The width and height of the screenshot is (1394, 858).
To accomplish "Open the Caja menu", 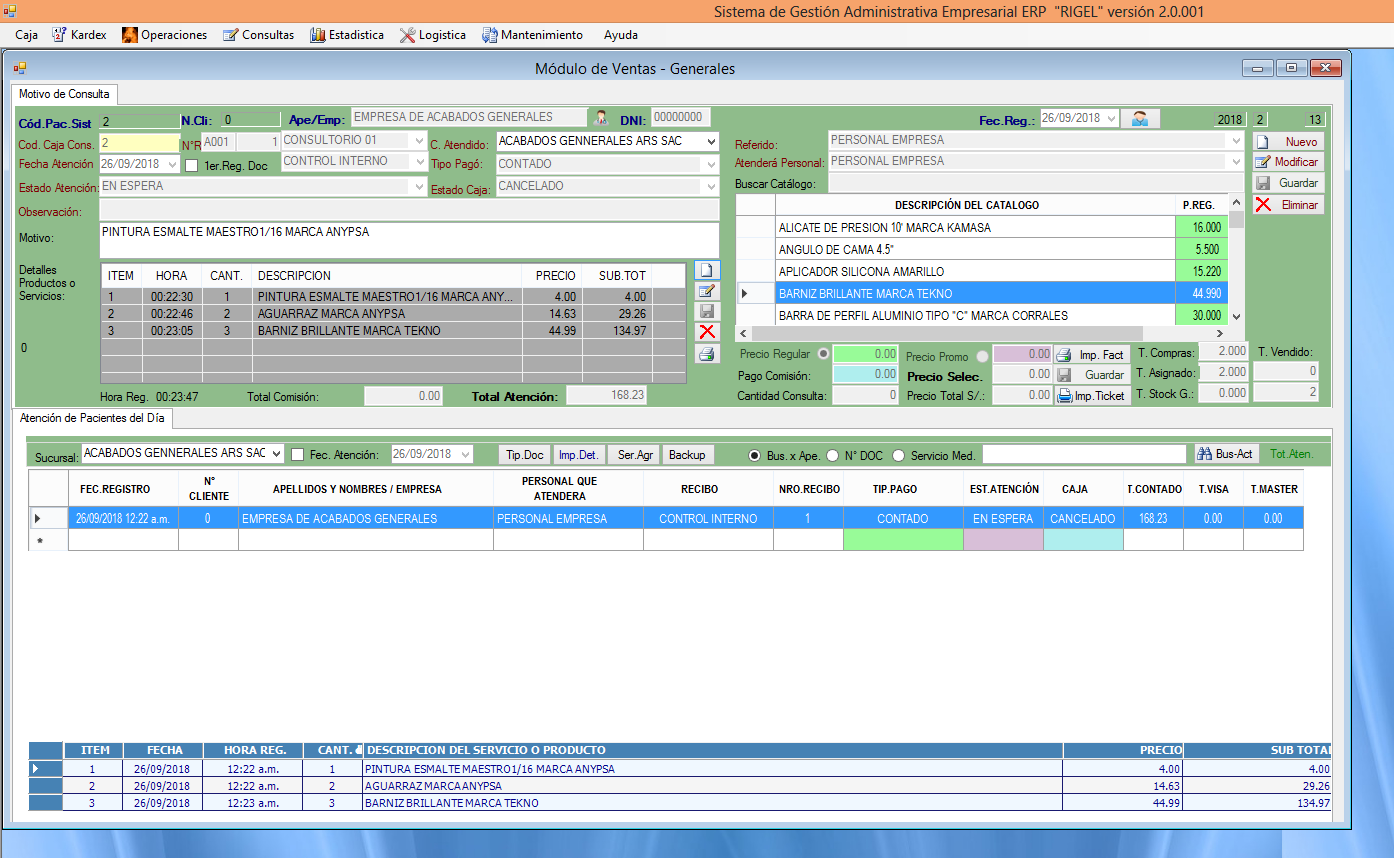I will (27, 35).
